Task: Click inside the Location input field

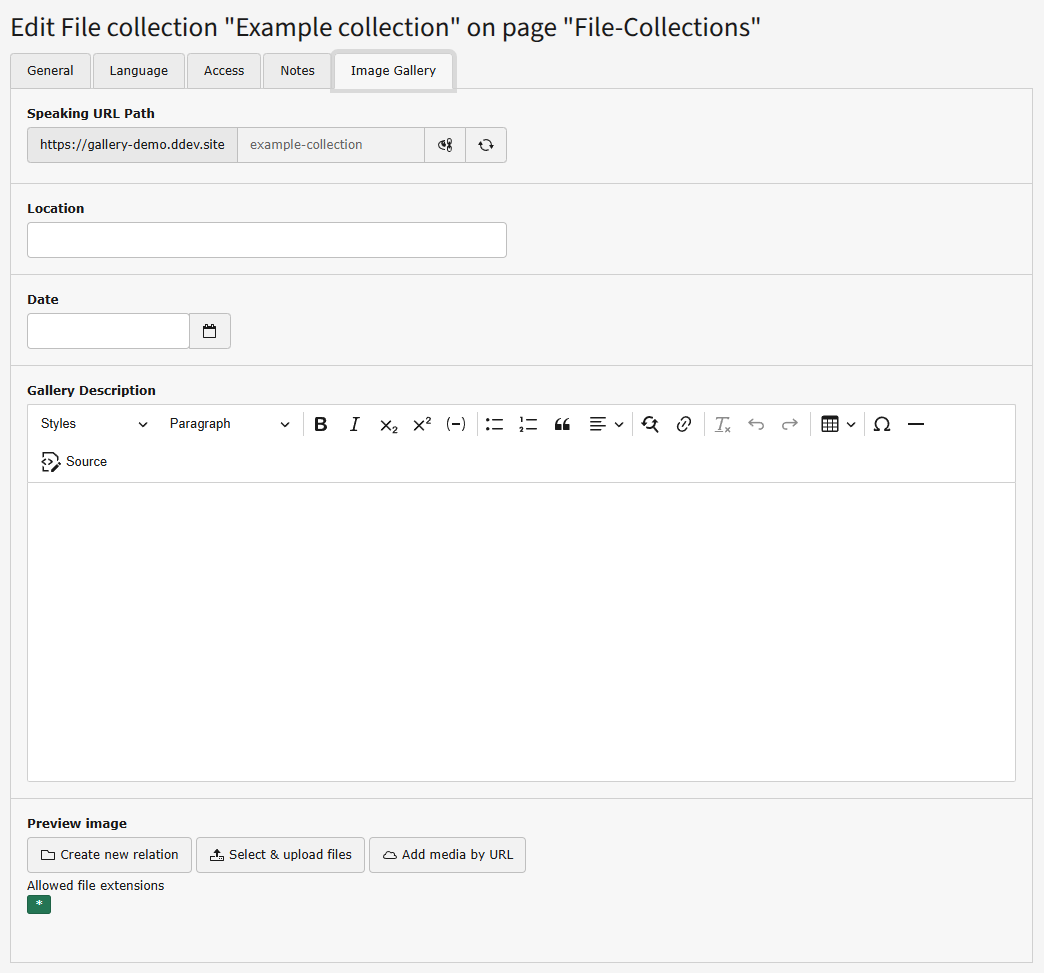Action: [x=266, y=240]
